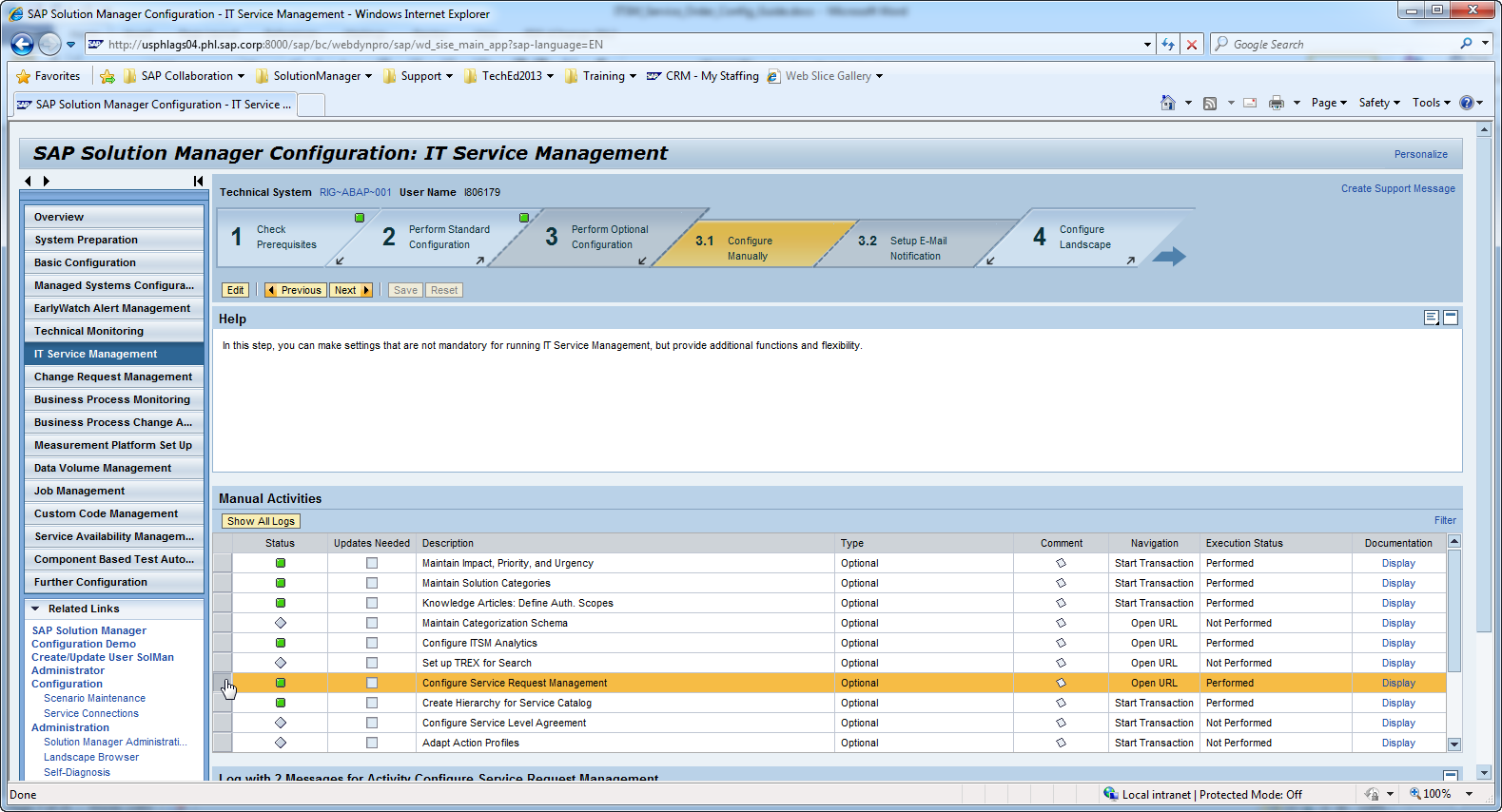
Task: Open SolutionManager favorites folder dropdown
Action: (x=368, y=76)
